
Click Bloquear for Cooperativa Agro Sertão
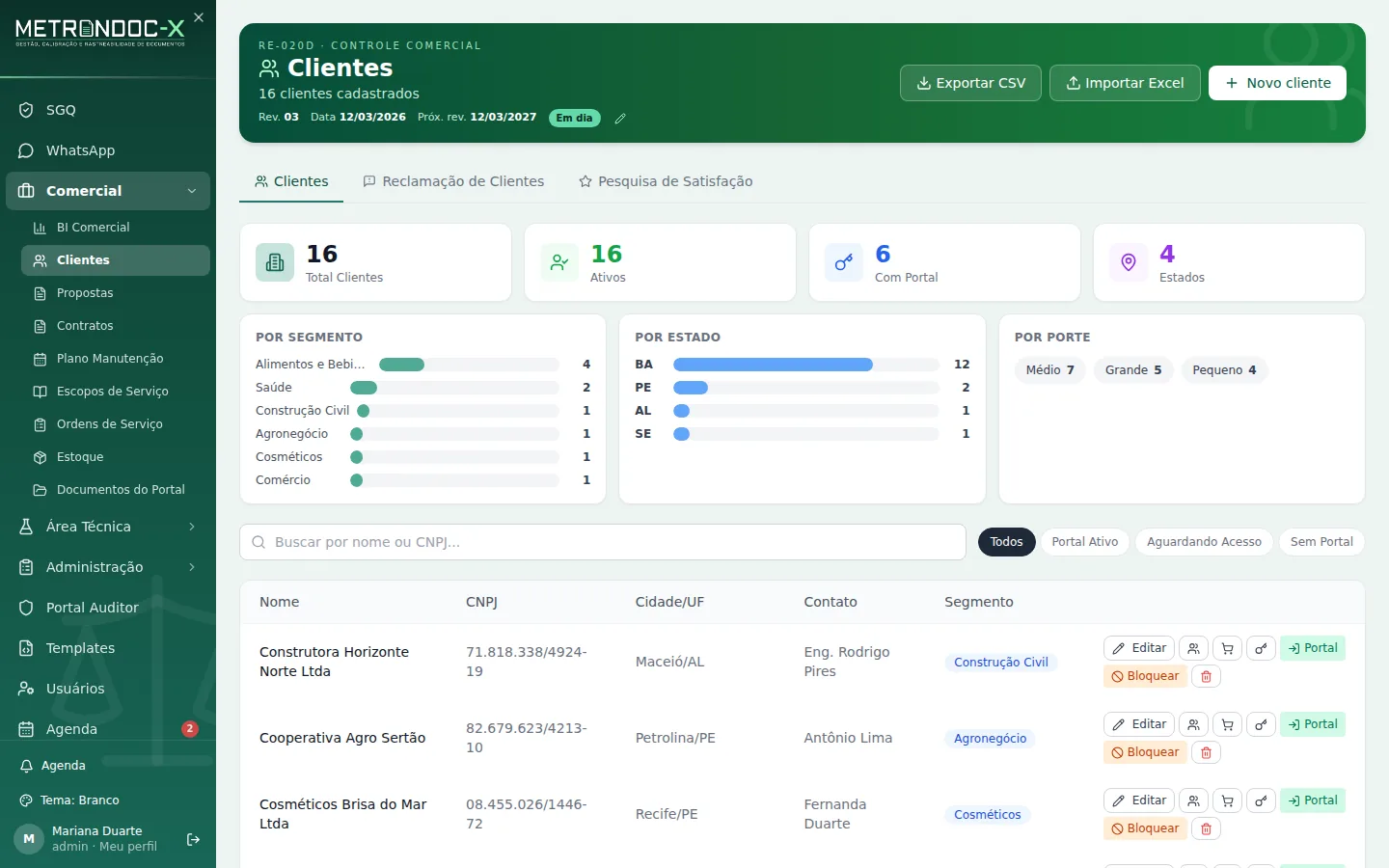click(1145, 752)
